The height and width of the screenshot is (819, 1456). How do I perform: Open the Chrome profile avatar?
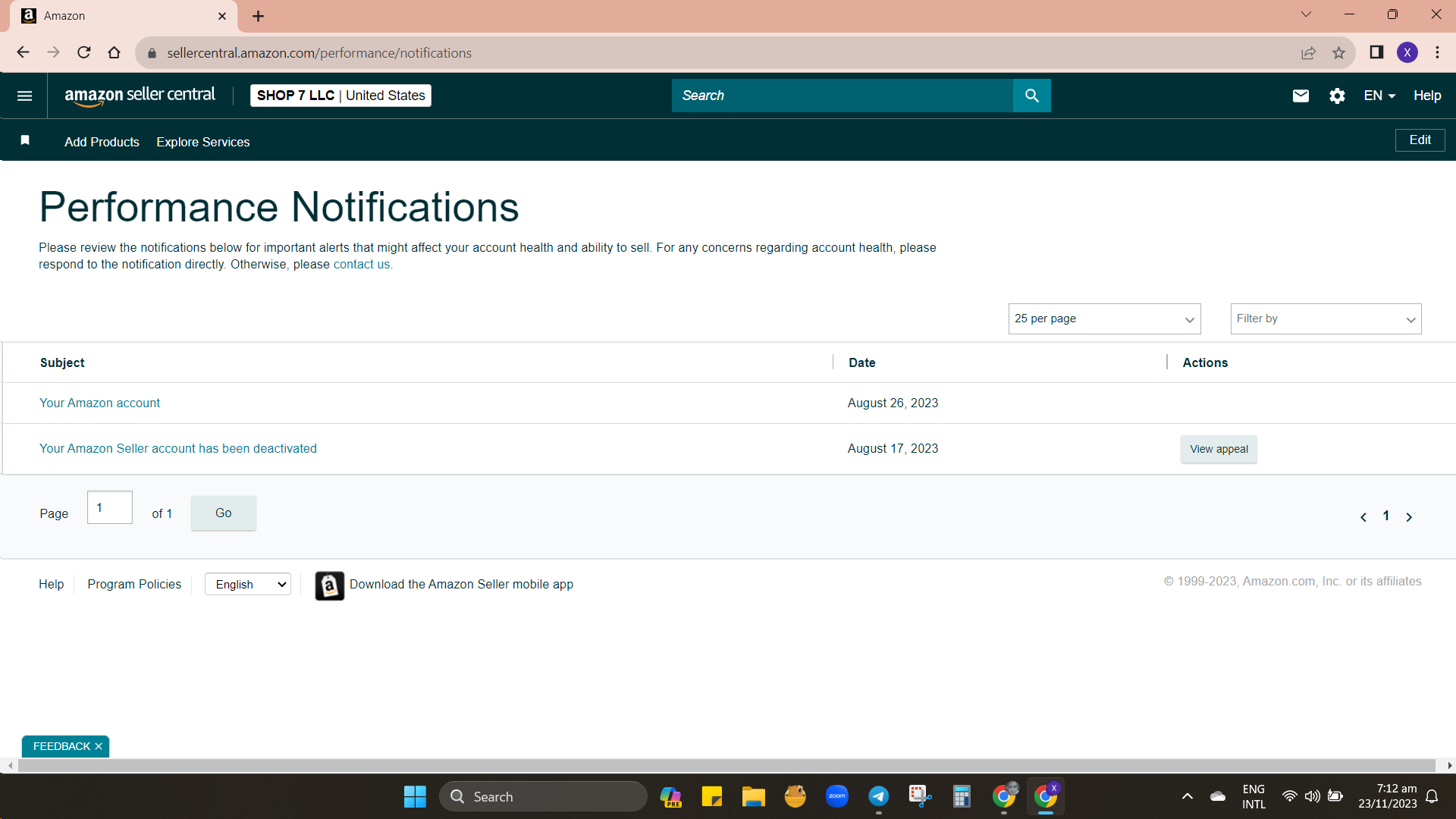[x=1407, y=52]
